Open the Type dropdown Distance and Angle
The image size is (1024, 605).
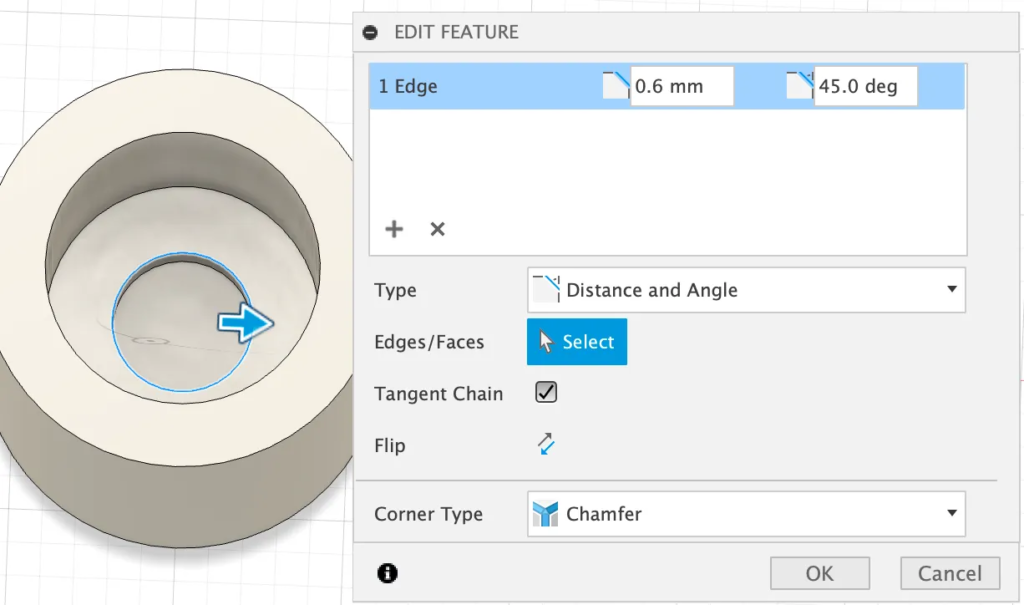point(746,290)
